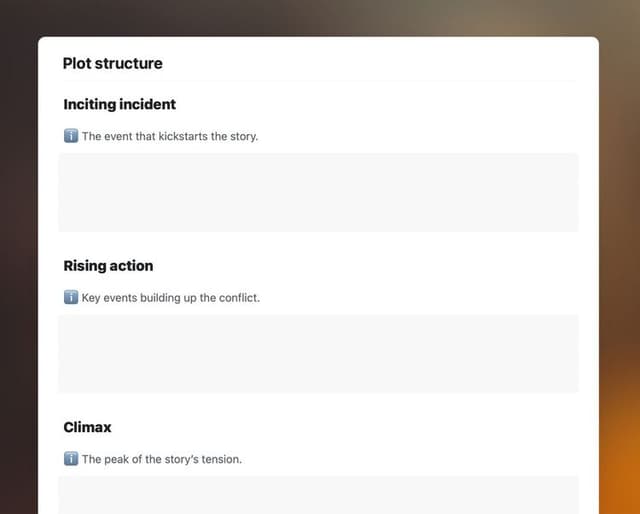Select the Plot structure title
Screen dimensions: 640x514
coord(113,63)
